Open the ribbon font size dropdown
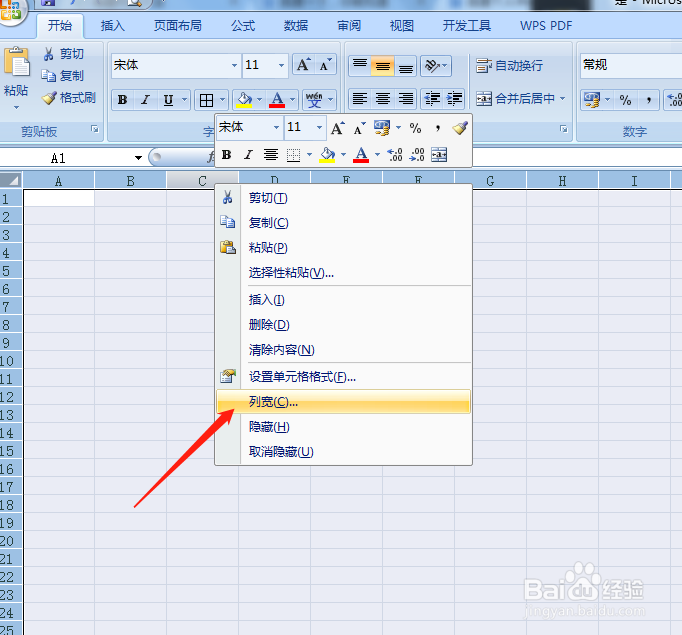 coord(281,65)
